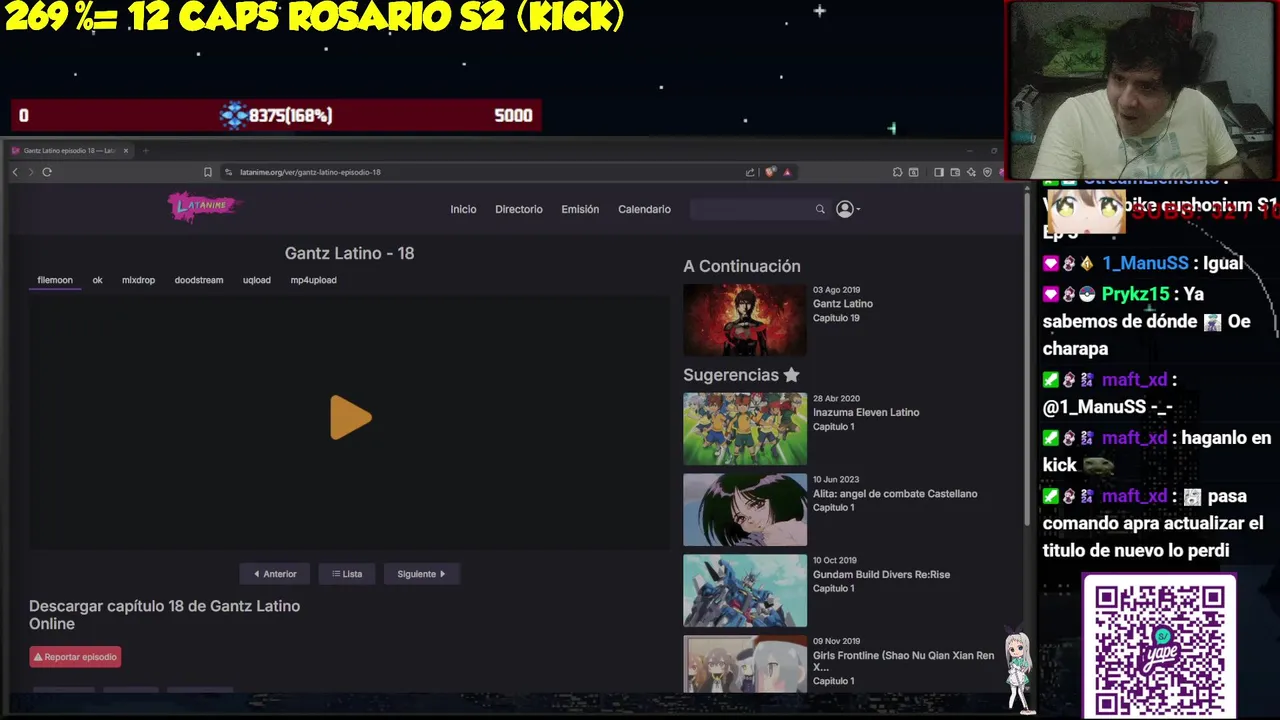
Task: Click the 'A Continuación' heading
Action: tap(742, 266)
